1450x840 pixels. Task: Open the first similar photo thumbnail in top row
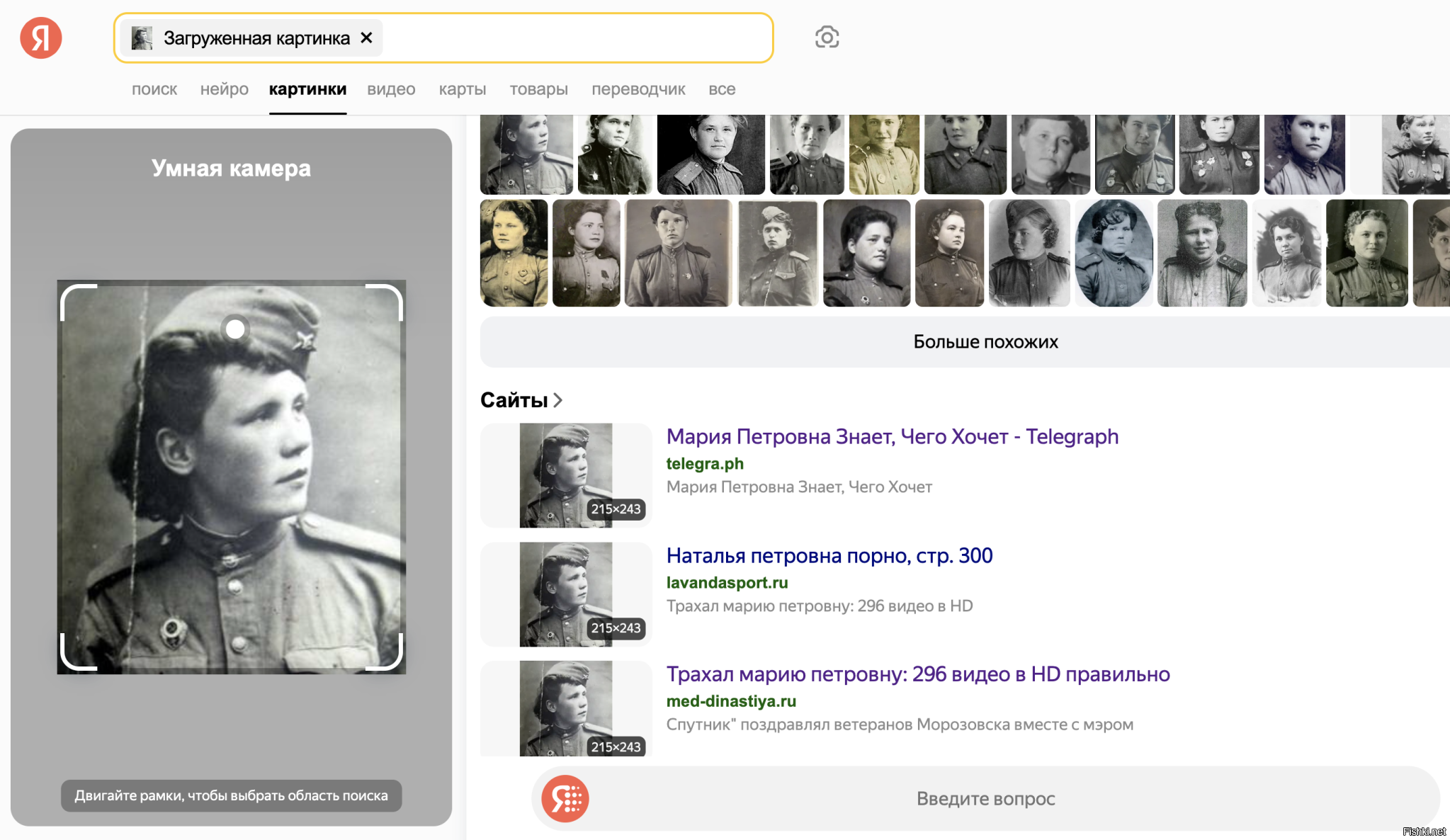point(526,154)
